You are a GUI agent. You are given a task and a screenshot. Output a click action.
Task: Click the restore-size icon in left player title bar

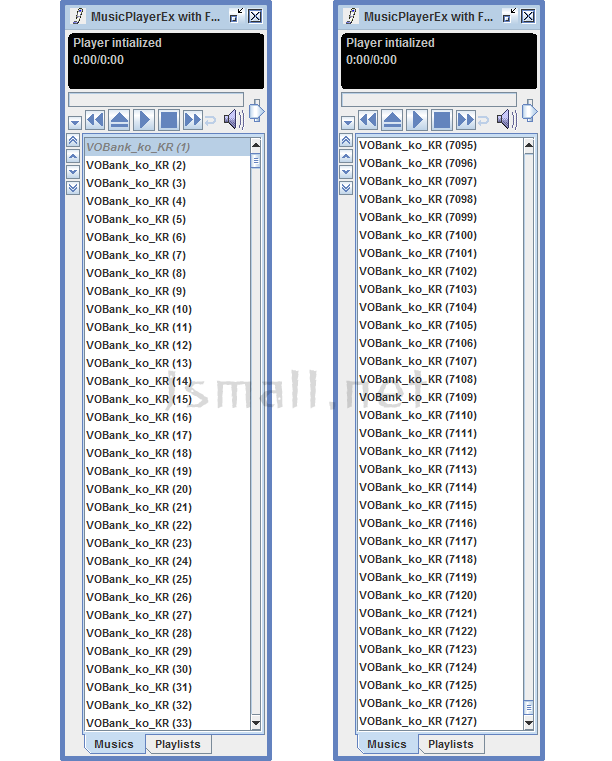point(236,16)
